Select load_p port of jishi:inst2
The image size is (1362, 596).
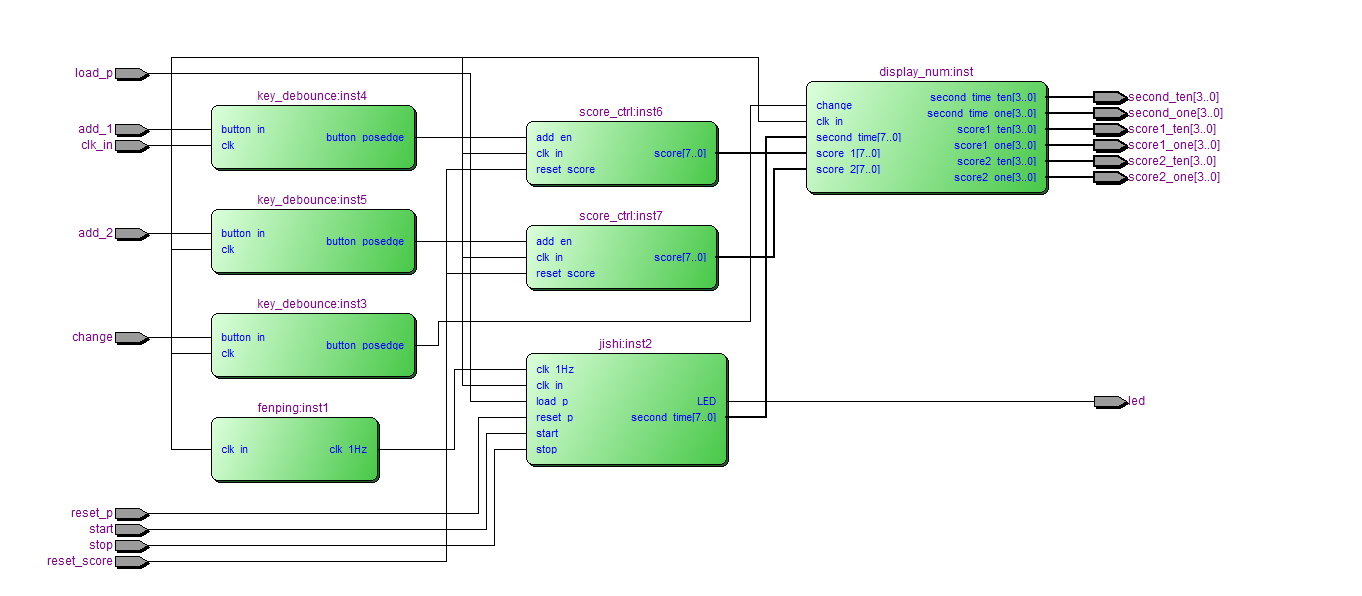[x=552, y=402]
